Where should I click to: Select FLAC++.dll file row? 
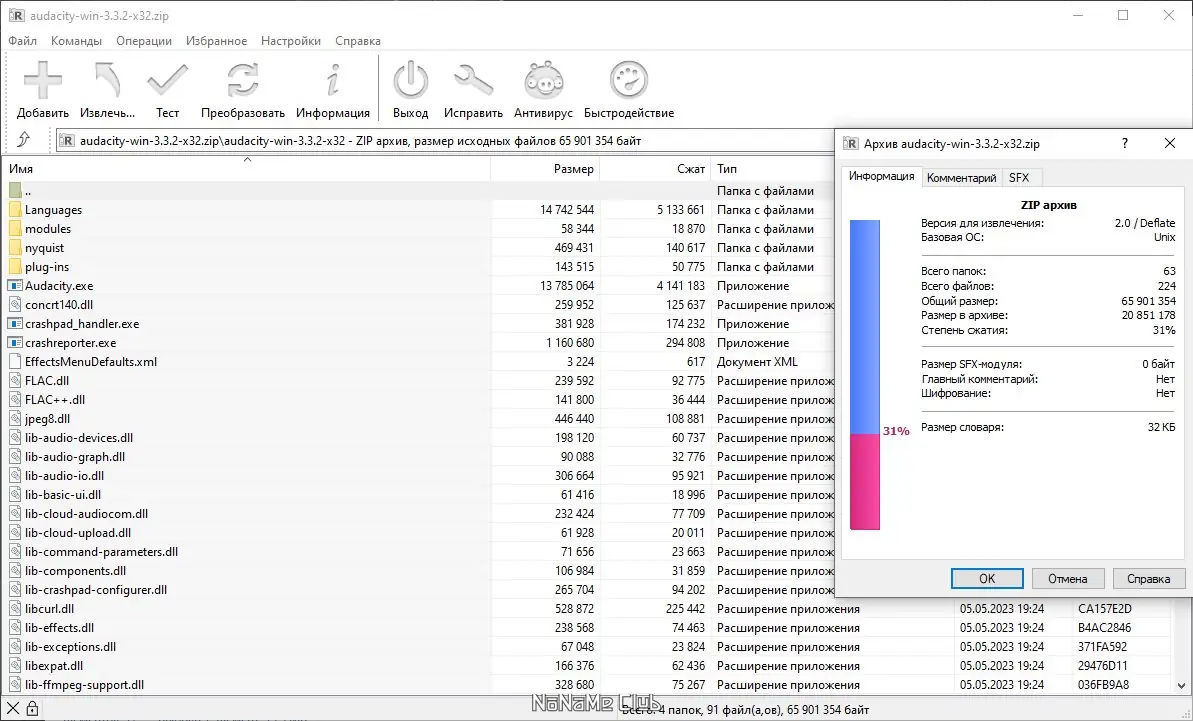[x=418, y=400]
